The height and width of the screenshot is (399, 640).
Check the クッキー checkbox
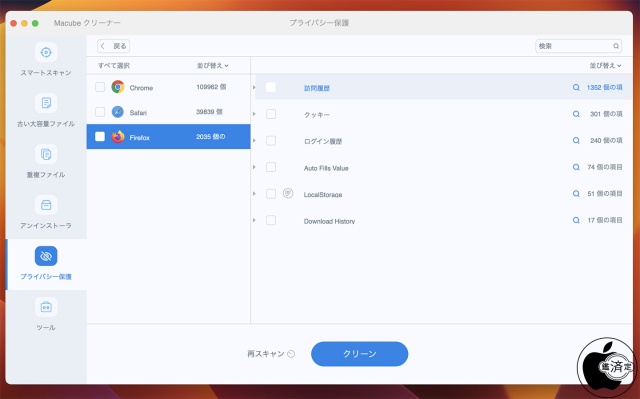click(271, 114)
